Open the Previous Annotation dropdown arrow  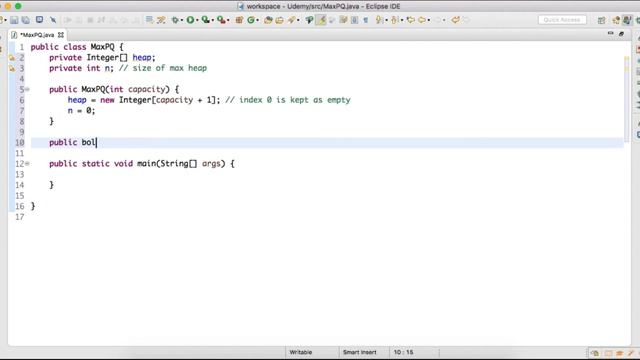pos(402,20)
